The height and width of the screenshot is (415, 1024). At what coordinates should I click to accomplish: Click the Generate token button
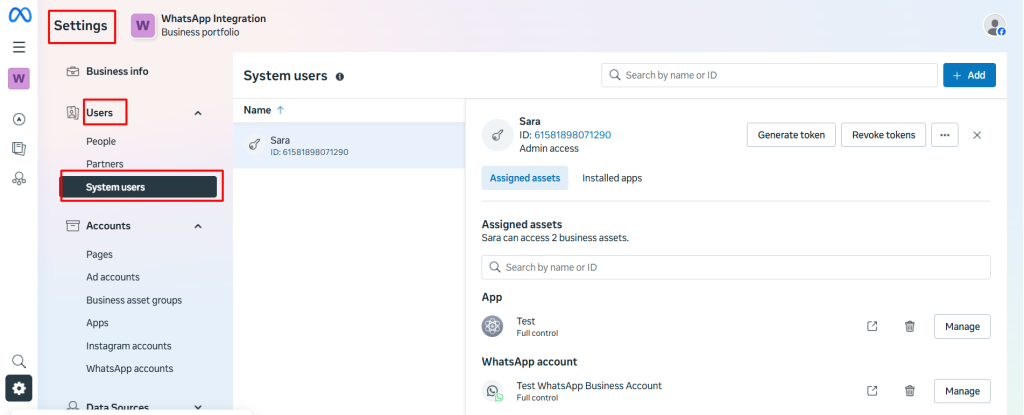790,135
